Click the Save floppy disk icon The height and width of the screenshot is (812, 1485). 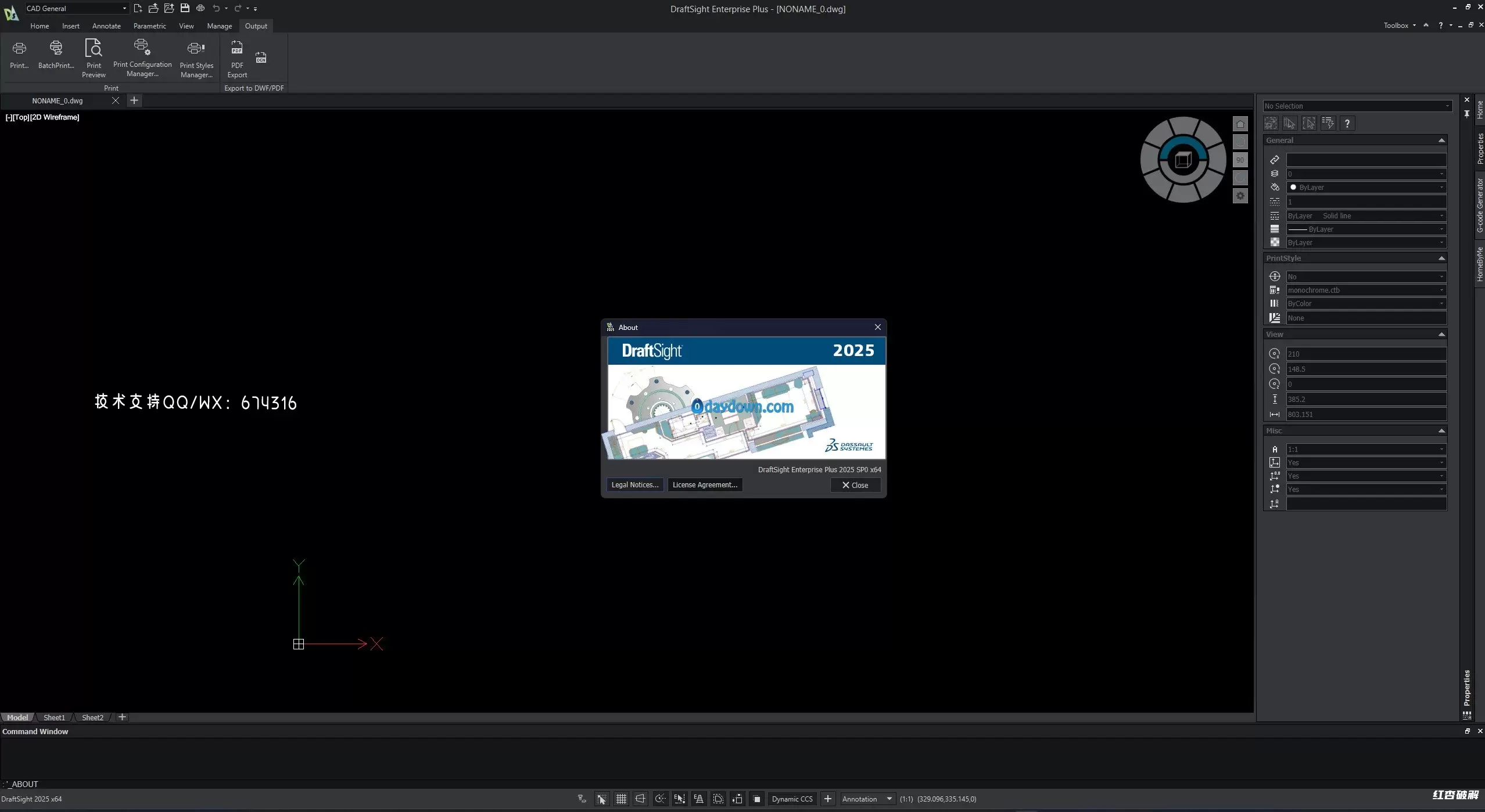tap(185, 8)
